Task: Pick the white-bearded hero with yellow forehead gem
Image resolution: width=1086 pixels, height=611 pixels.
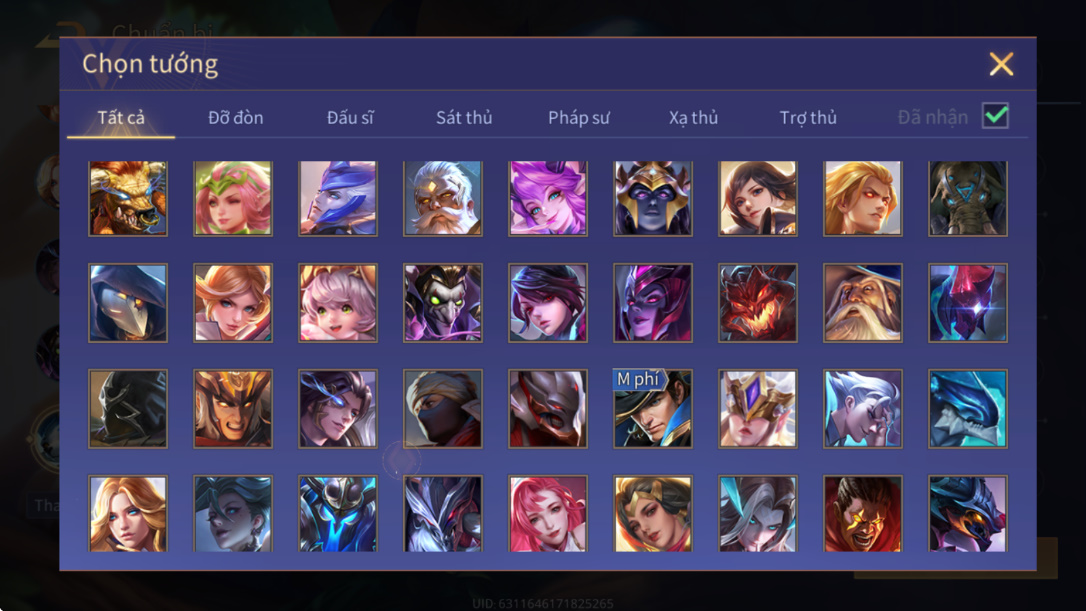Action: [443, 198]
